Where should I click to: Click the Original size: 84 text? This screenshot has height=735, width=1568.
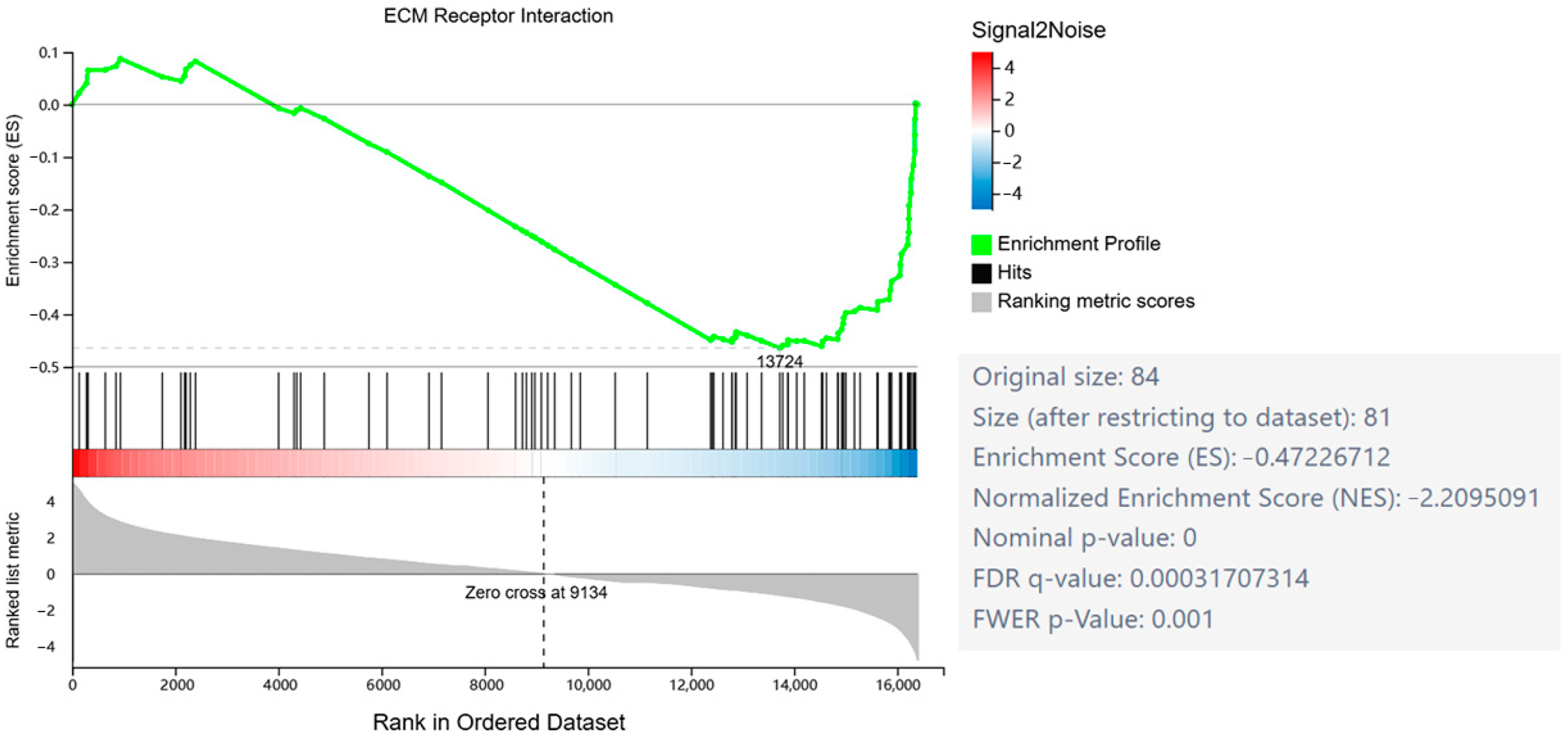1065,377
